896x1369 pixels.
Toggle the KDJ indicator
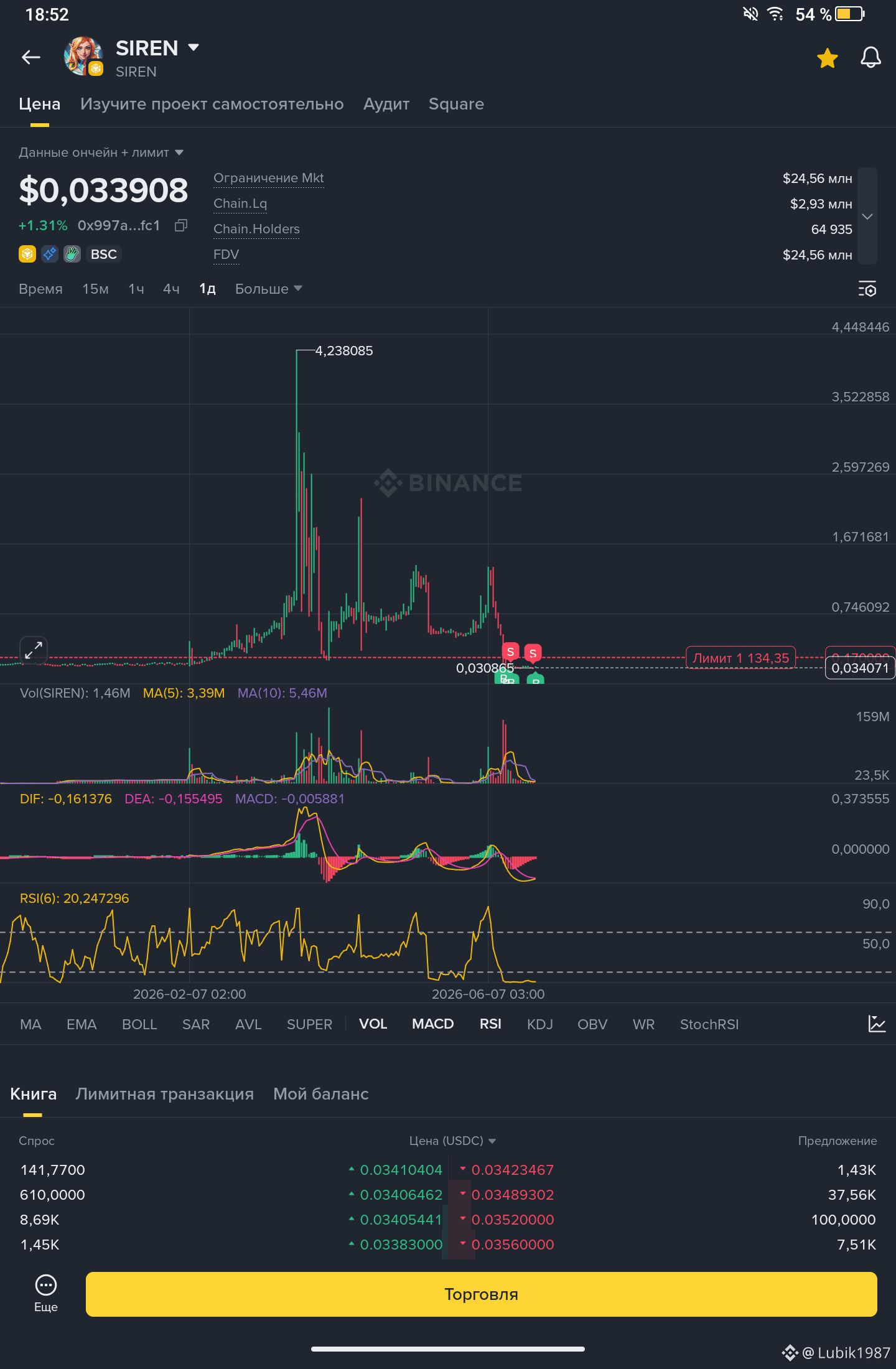[540, 1024]
